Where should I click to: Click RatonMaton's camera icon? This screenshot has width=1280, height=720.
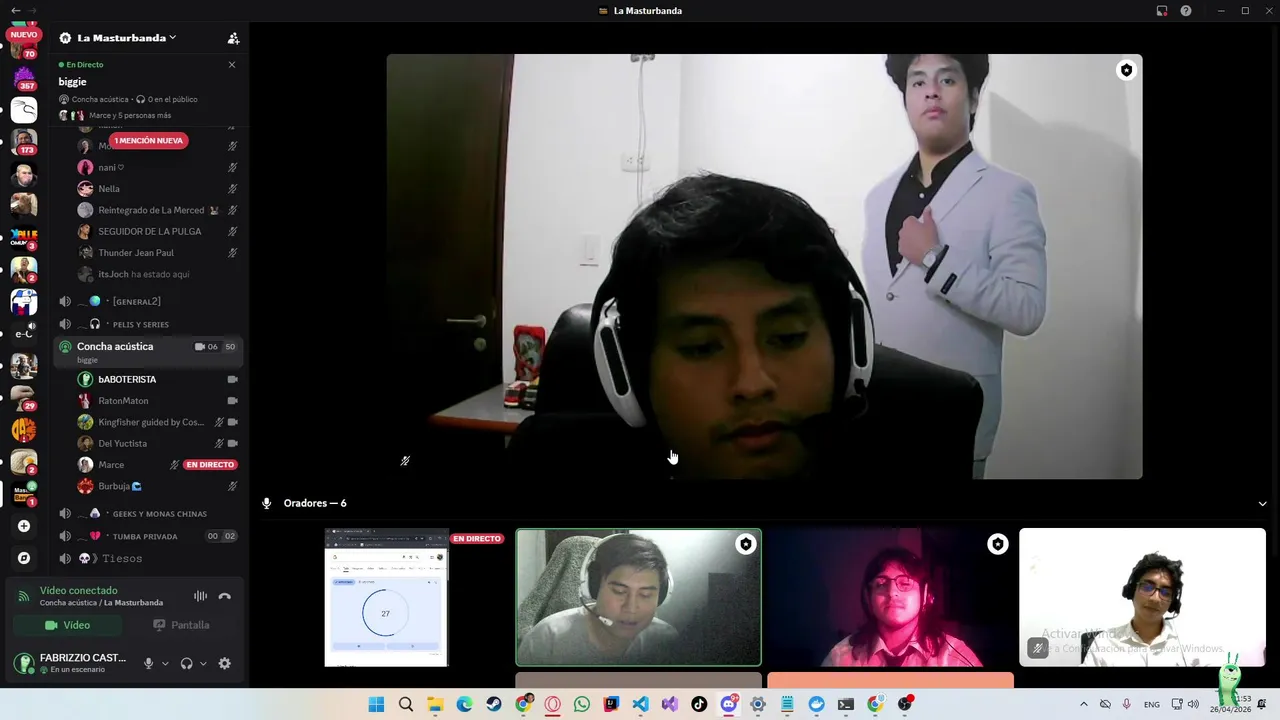coord(232,401)
